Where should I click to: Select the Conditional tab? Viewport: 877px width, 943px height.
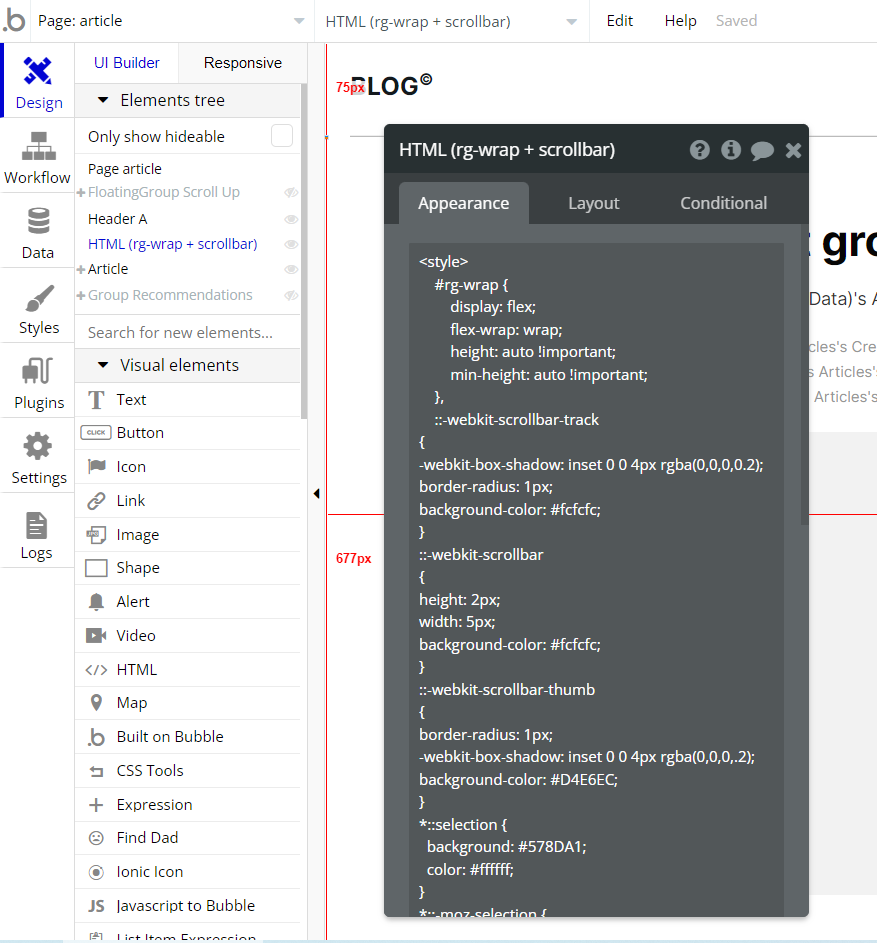pos(724,203)
